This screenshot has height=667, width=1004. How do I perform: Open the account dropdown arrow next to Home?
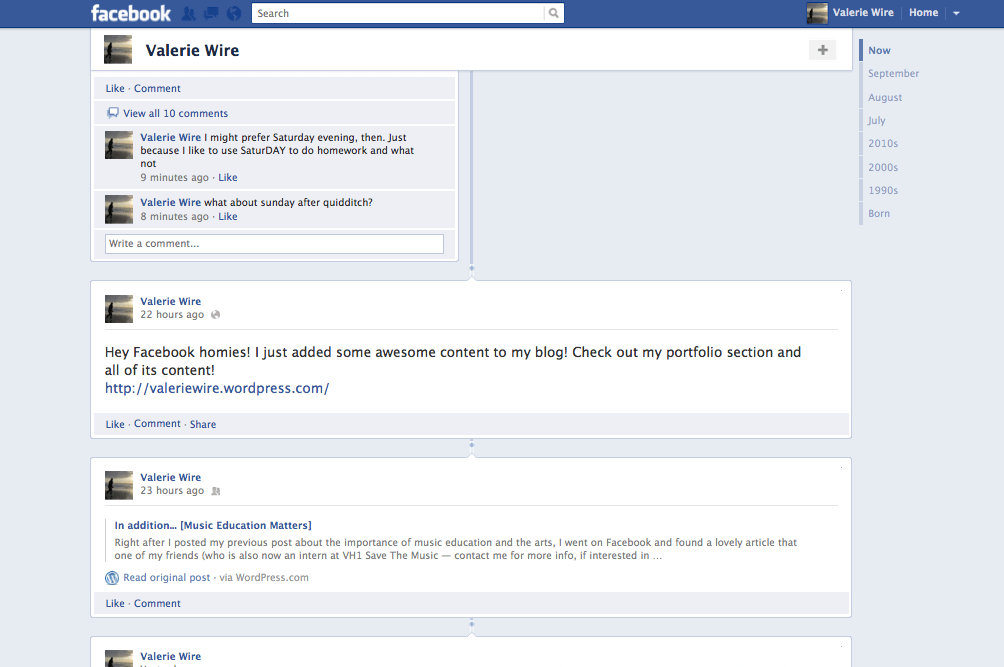(x=956, y=13)
